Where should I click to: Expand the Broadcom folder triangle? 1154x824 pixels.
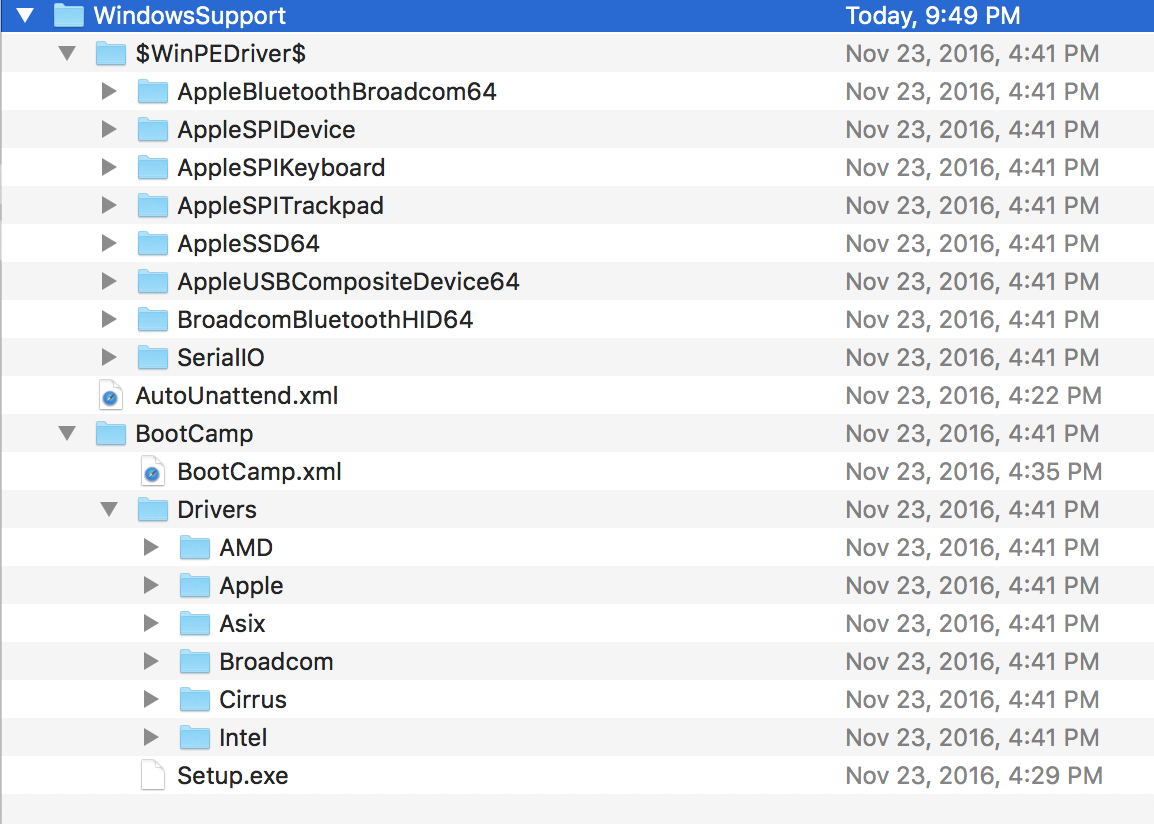151,661
